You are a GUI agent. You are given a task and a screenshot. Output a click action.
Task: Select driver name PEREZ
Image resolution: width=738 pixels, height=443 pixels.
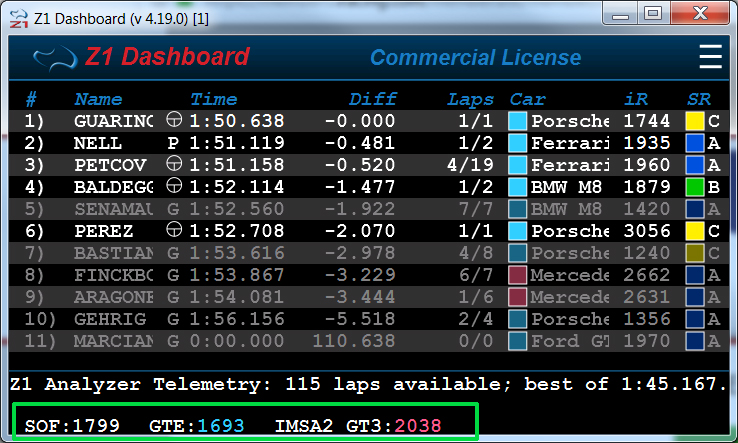[104, 231]
